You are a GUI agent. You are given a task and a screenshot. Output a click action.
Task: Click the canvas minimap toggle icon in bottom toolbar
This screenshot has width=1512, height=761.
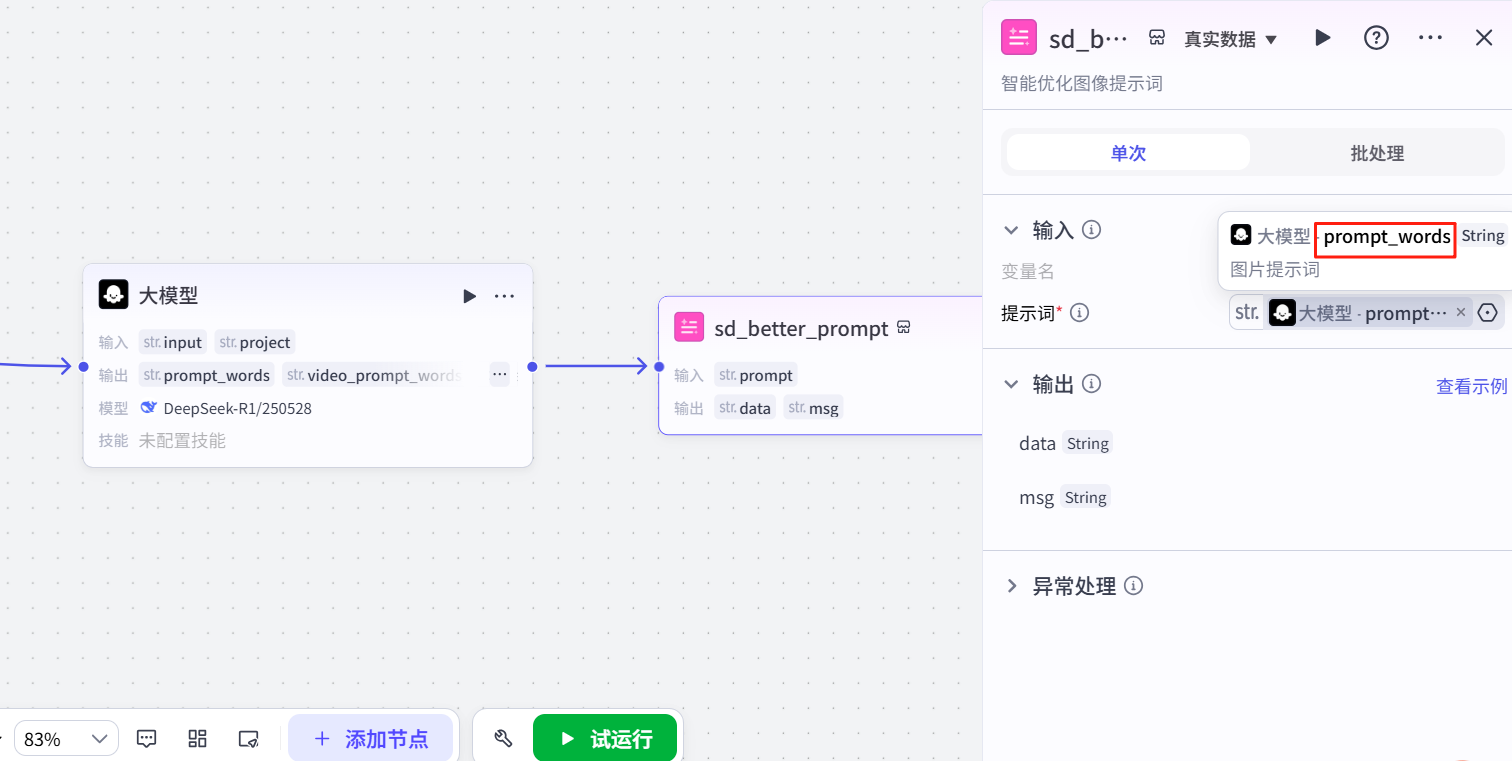click(x=249, y=739)
